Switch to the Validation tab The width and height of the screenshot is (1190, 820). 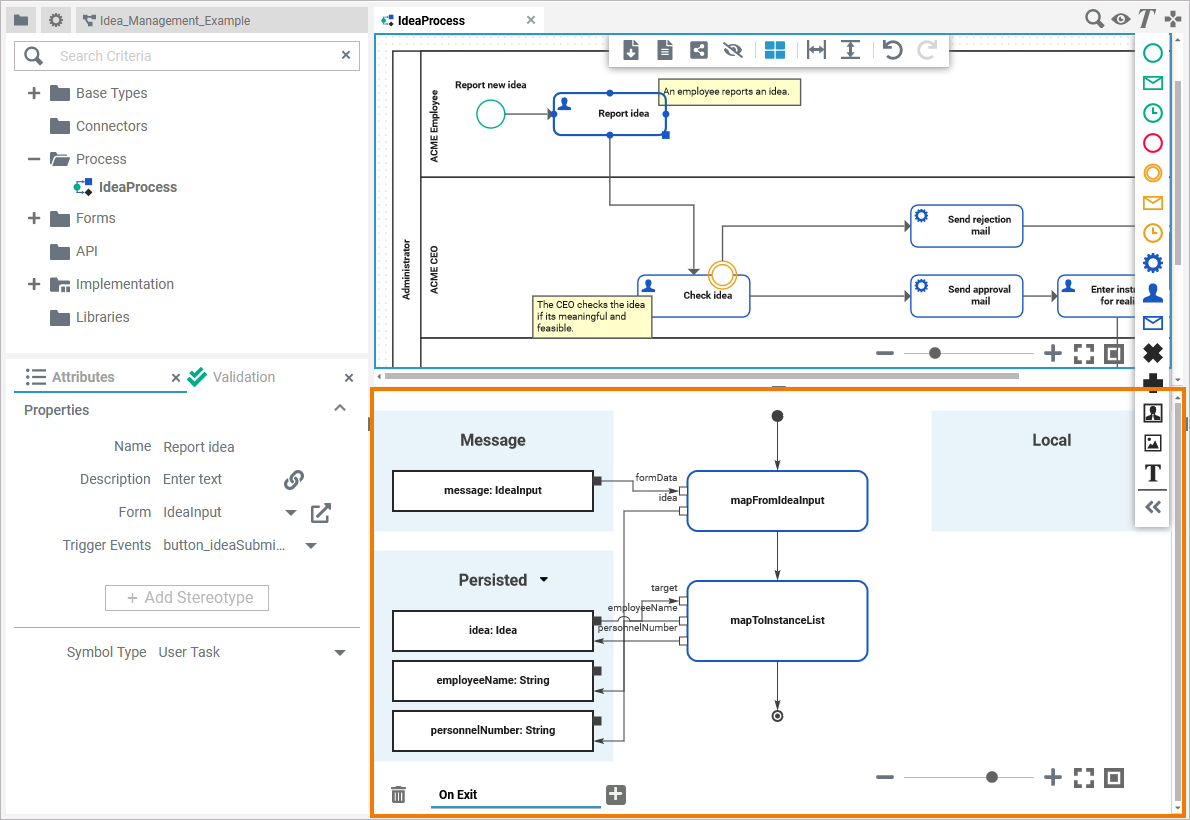coord(243,377)
